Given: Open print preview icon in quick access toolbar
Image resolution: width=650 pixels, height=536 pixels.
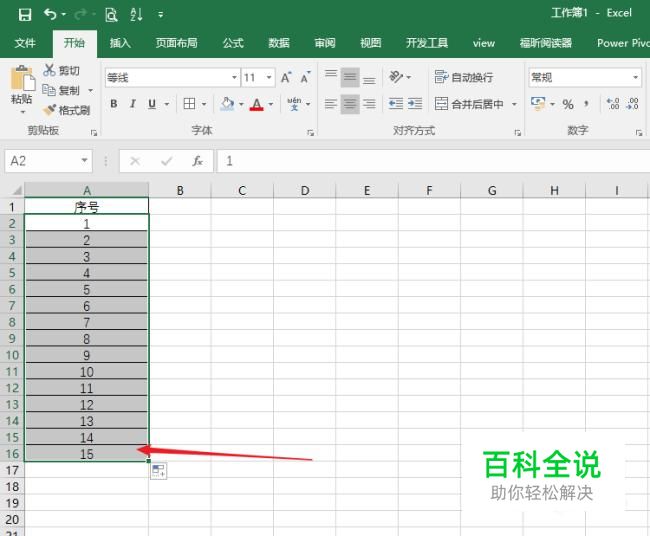Looking at the screenshot, I should point(111,15).
